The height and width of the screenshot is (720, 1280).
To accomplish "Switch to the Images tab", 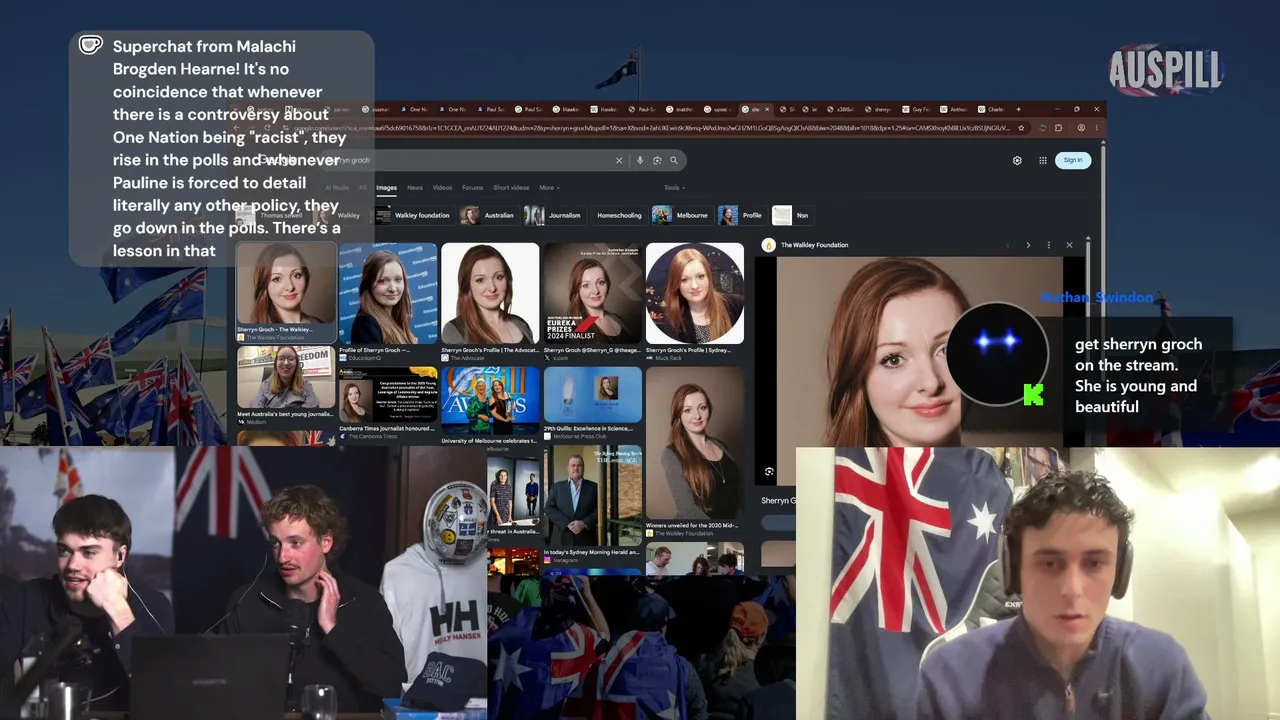I will [386, 188].
